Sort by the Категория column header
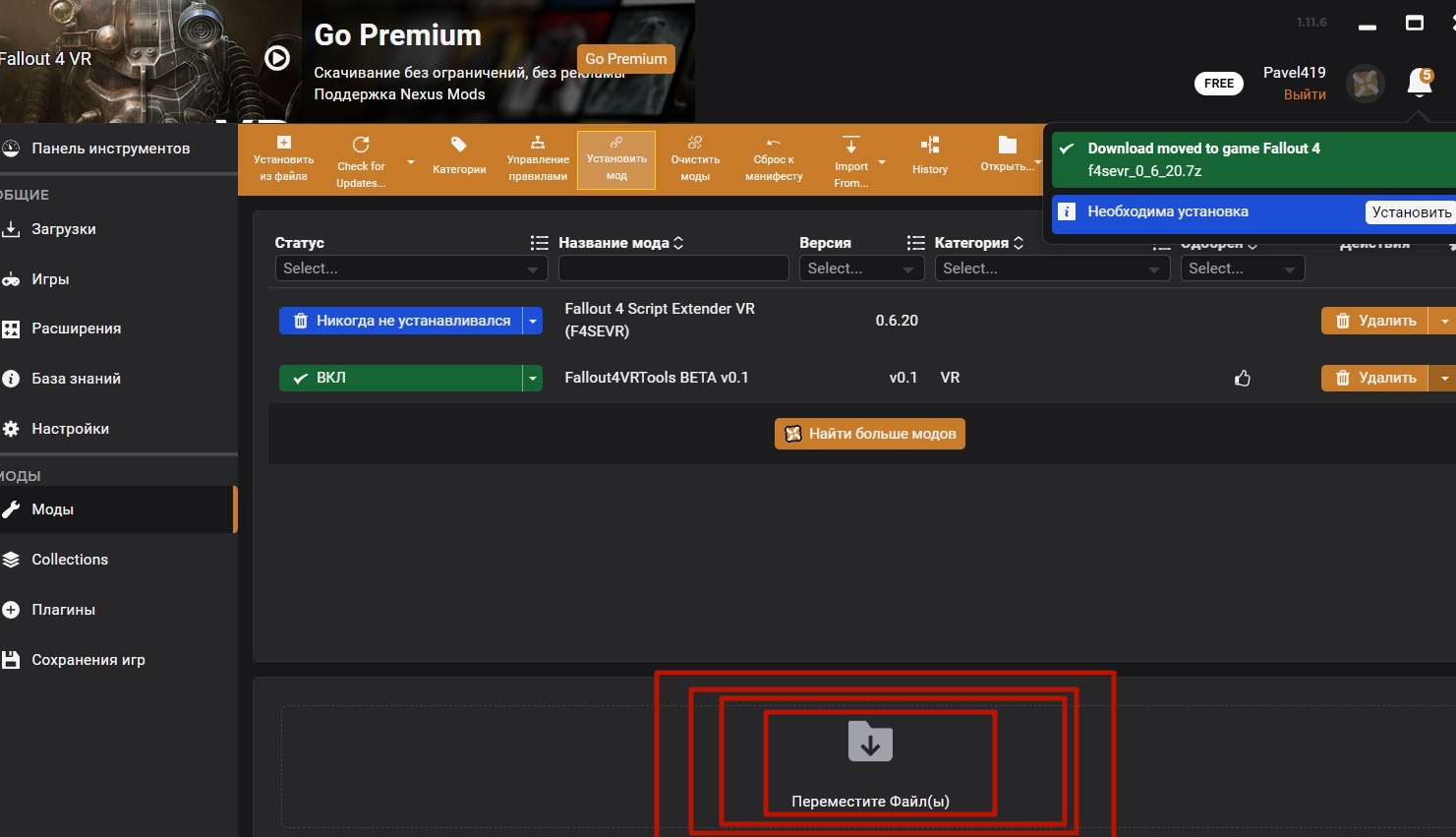1456x837 pixels. 979,243
